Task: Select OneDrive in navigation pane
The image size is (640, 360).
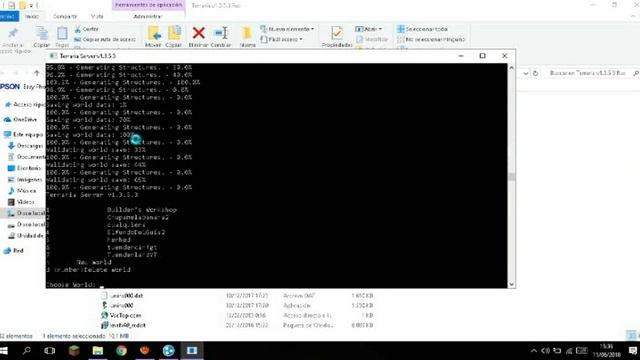Action: (x=20, y=120)
